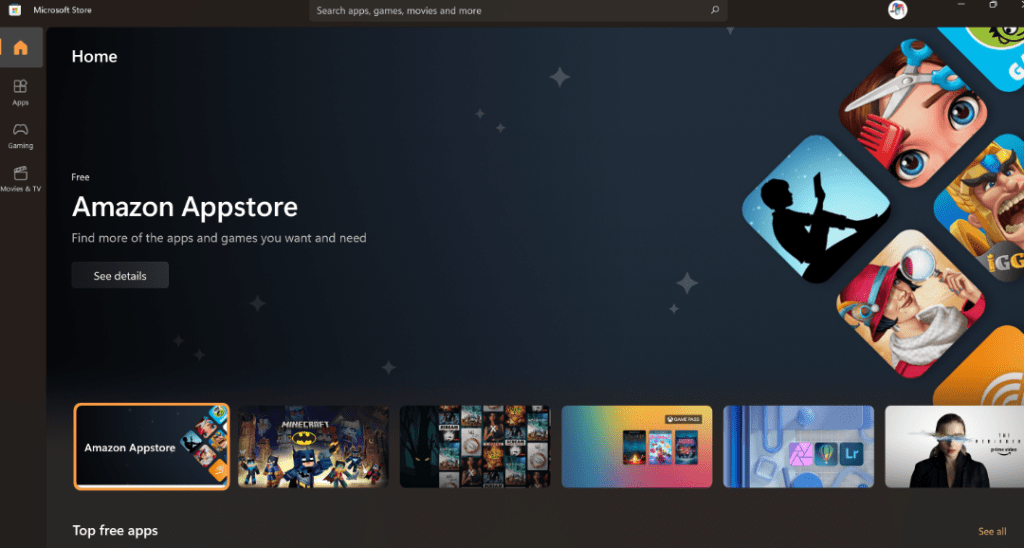Choose the Game Pass carousel thumbnail
Viewport: 1024px width, 548px height.
(x=637, y=446)
